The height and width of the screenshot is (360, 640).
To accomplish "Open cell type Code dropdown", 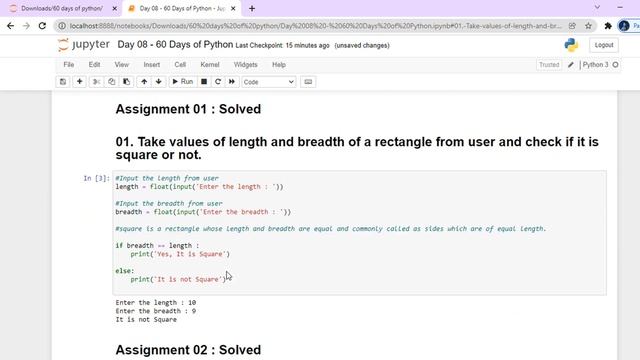I will pyautogui.click(x=268, y=82).
